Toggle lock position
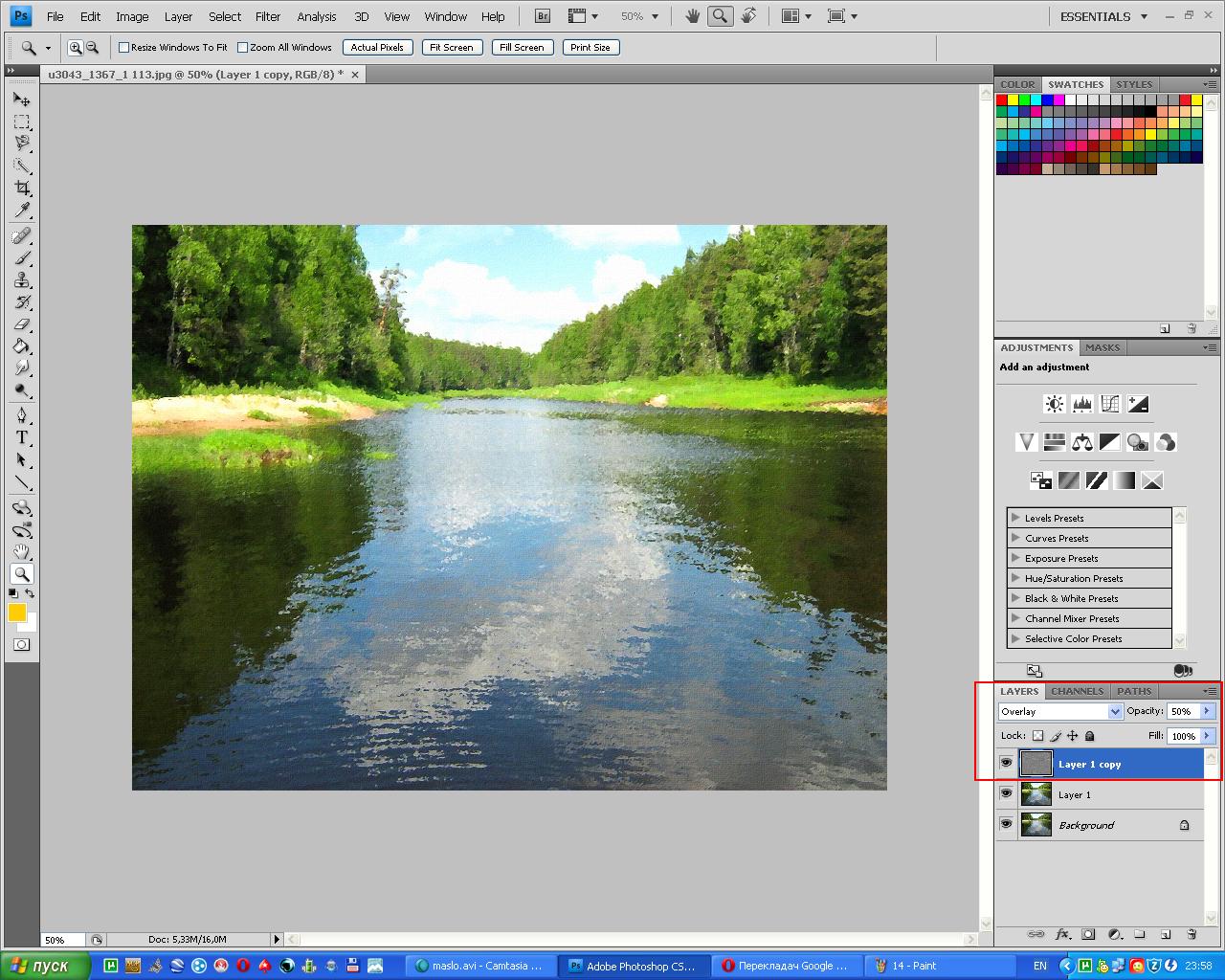1225x980 pixels. [x=1073, y=736]
